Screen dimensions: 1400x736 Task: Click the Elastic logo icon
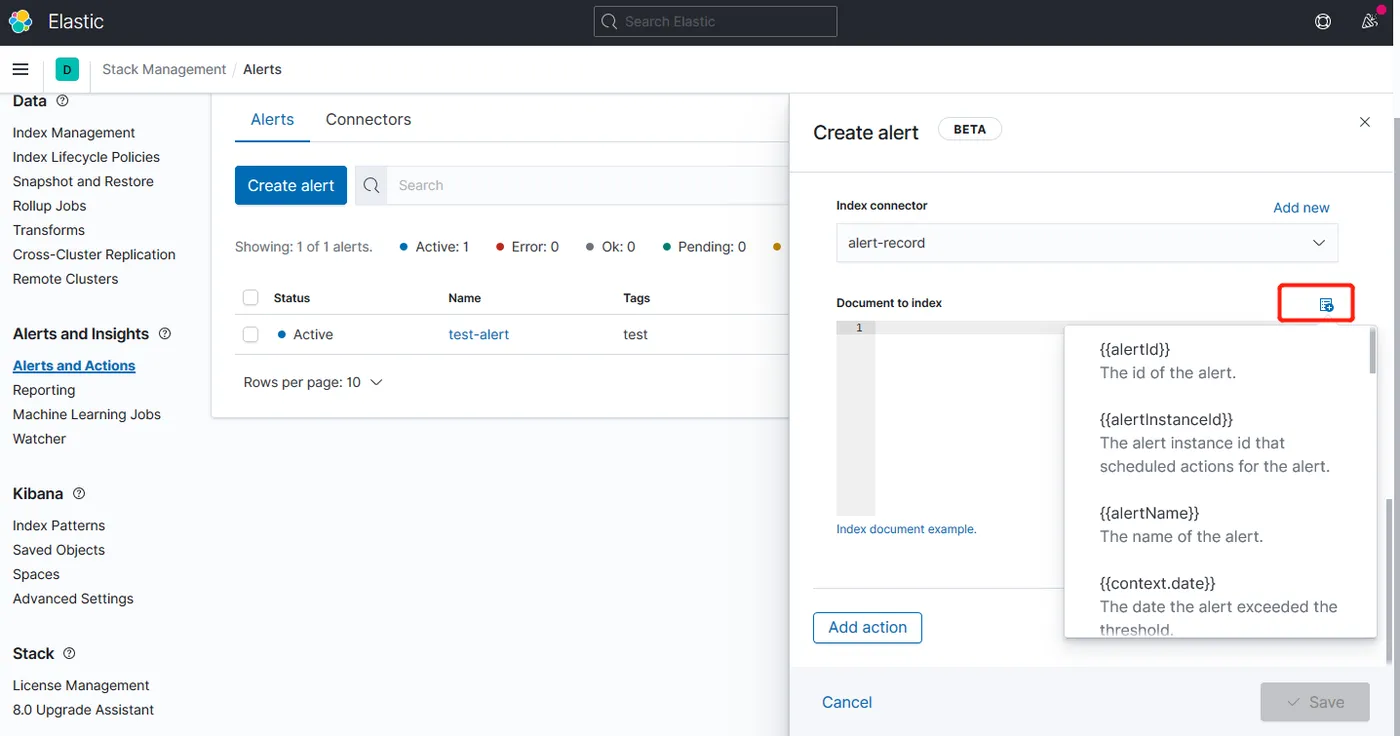(x=20, y=21)
